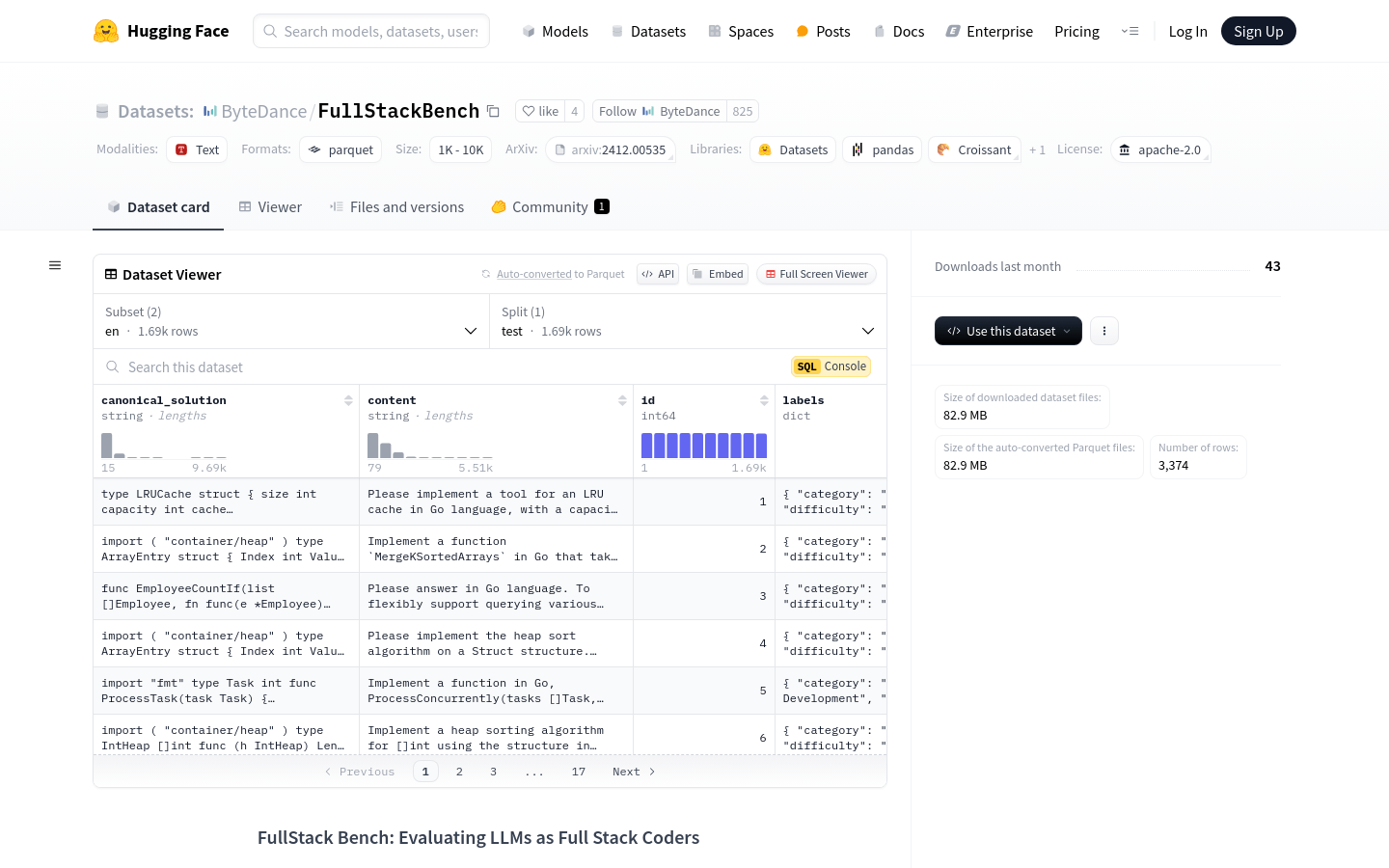1389x868 pixels.
Task: Go to Datasets in the top navigation
Action: [648, 31]
